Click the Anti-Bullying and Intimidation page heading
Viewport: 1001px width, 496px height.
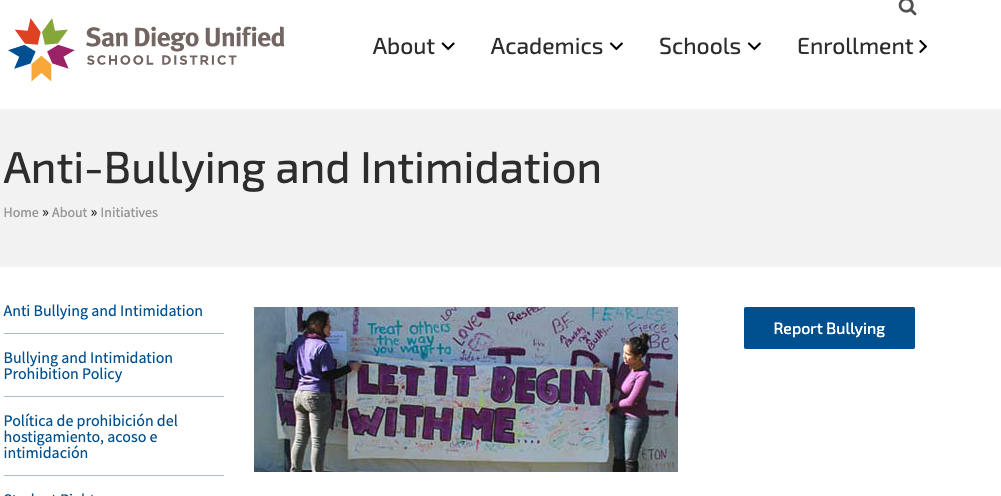coord(302,169)
